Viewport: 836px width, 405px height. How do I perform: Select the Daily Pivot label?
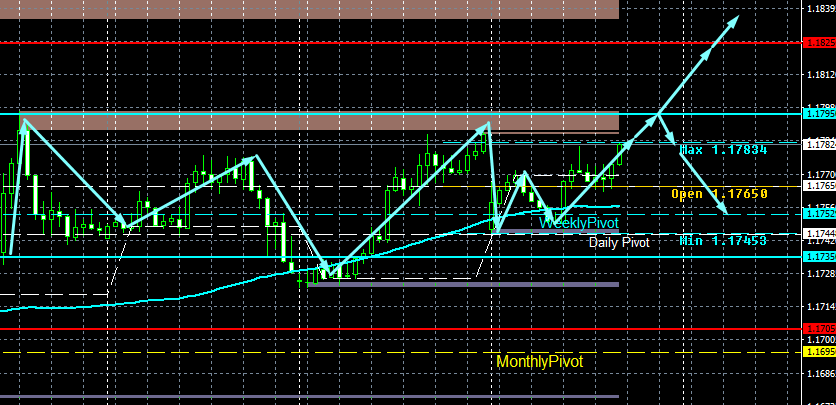[620, 243]
